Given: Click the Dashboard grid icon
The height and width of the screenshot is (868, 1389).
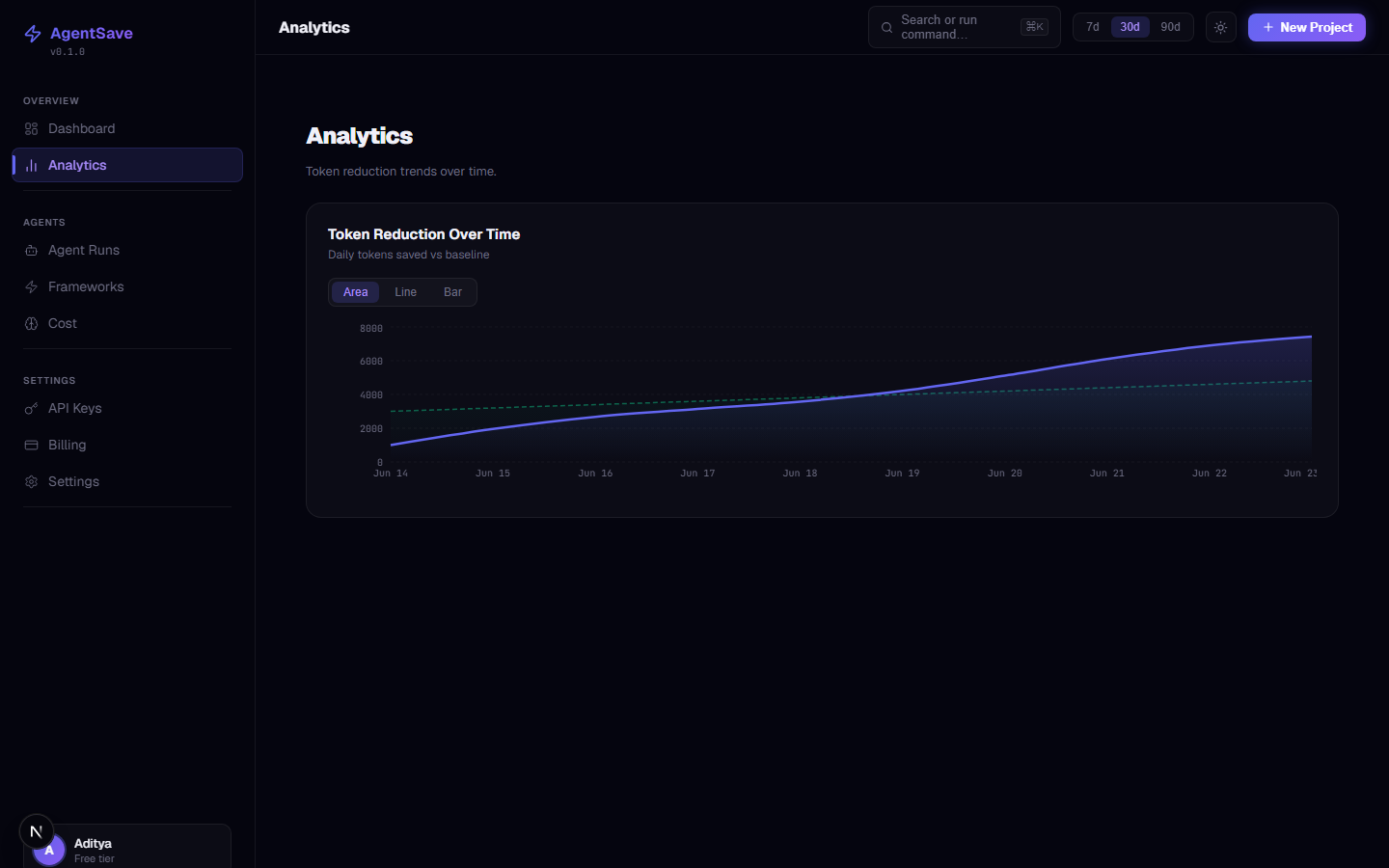Looking at the screenshot, I should pos(31,128).
